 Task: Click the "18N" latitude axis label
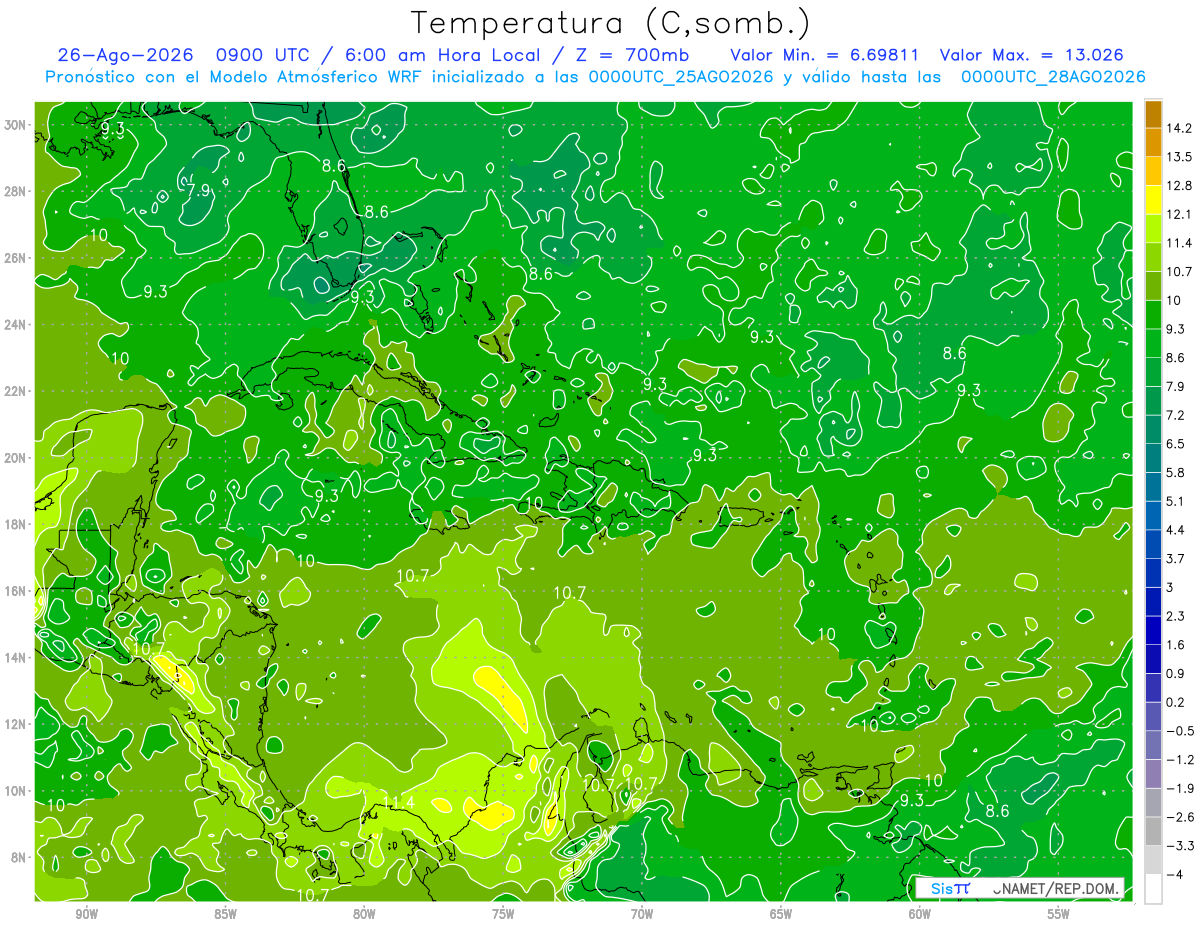click(16, 524)
